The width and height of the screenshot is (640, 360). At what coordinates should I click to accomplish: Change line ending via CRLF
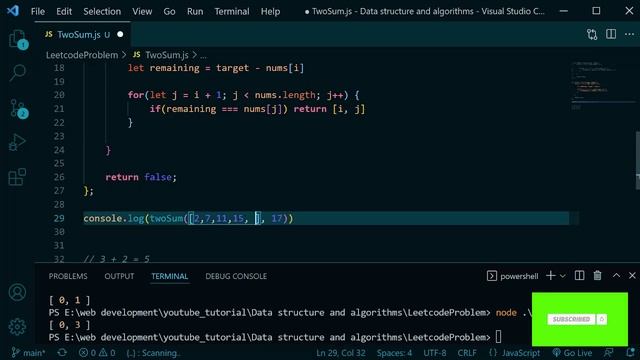pos(467,353)
